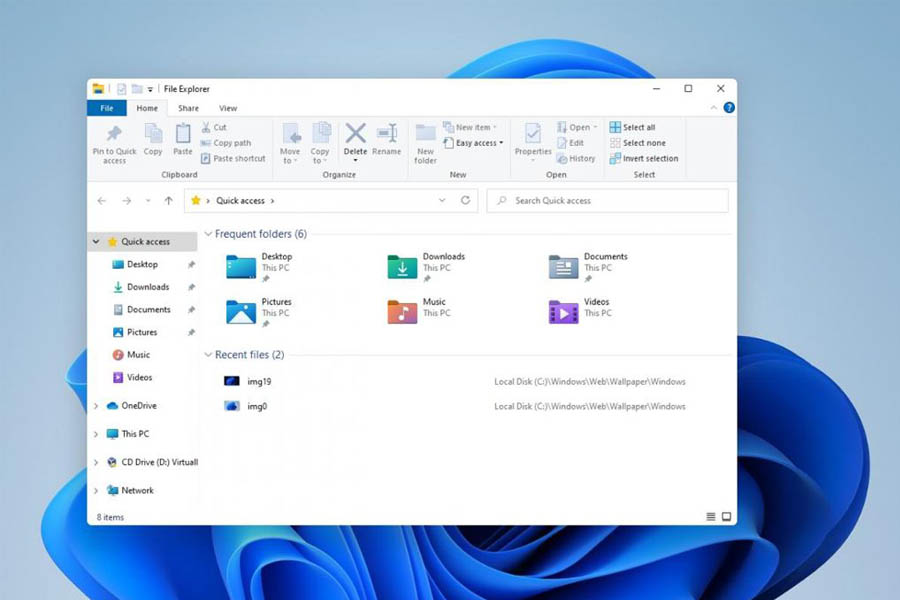Open address bar history dropdown

tap(442, 200)
